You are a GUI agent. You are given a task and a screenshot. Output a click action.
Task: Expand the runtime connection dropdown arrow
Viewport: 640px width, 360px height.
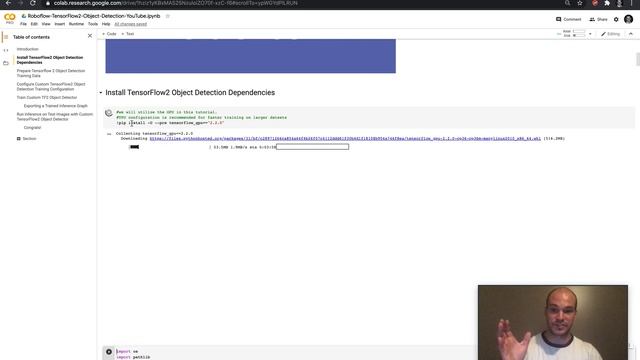pyautogui.click(x=590, y=34)
